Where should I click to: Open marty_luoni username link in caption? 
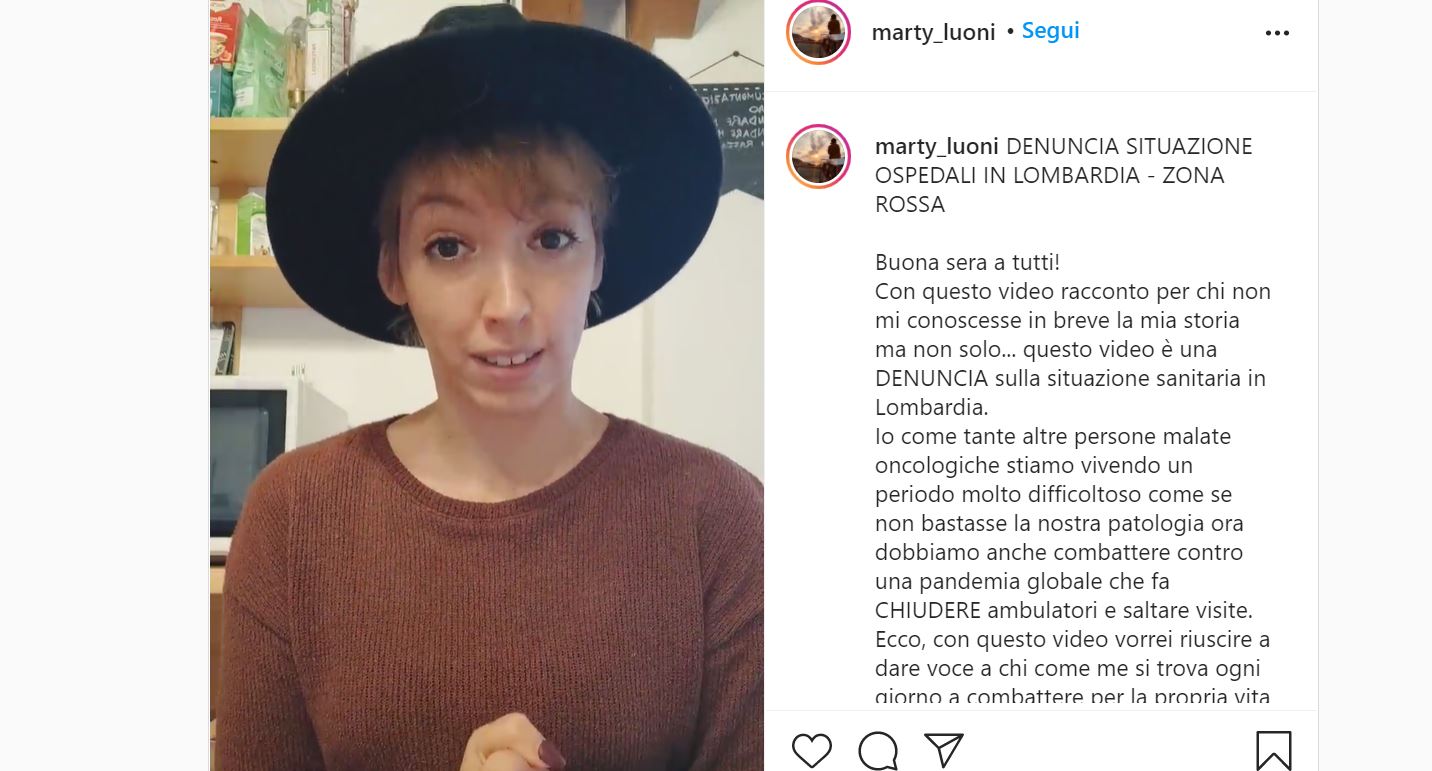click(x=937, y=146)
